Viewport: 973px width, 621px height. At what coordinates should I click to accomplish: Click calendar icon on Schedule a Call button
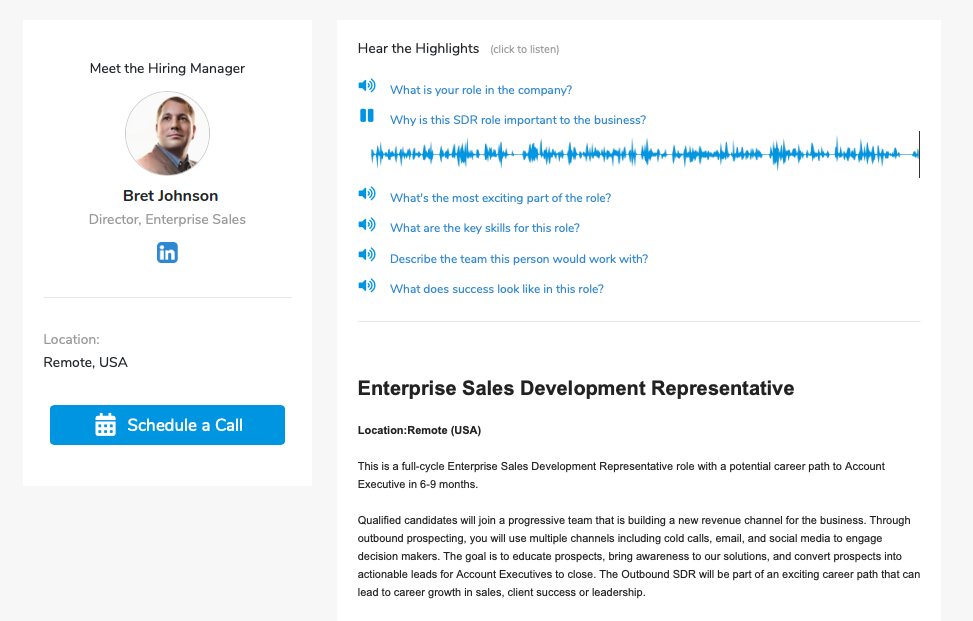pos(105,425)
